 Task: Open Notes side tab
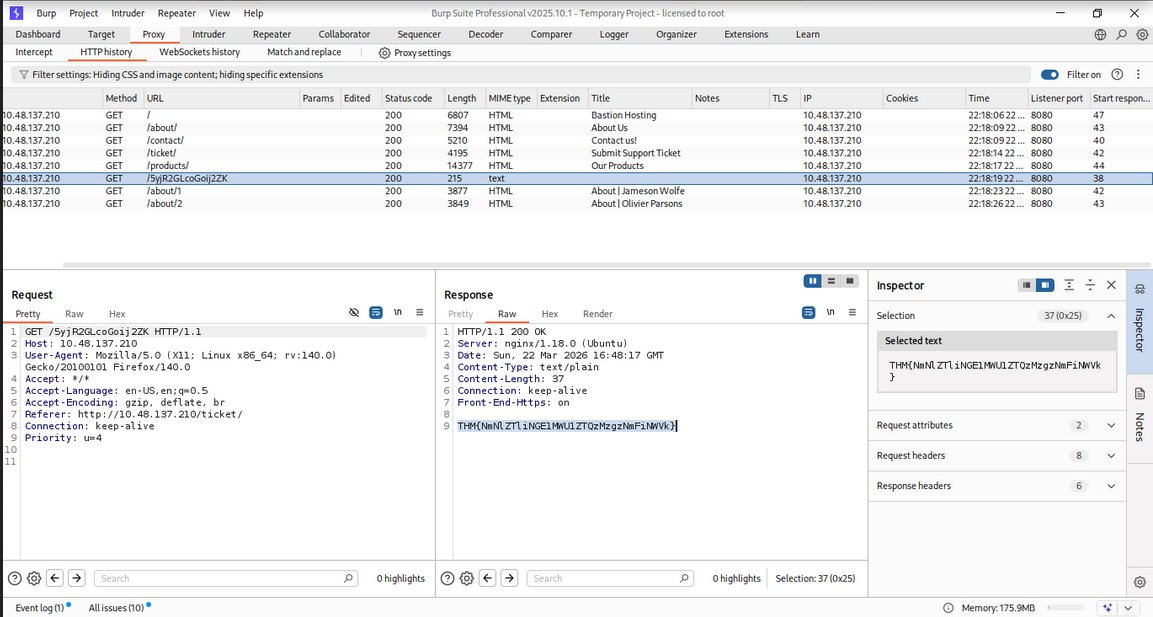point(1139,416)
